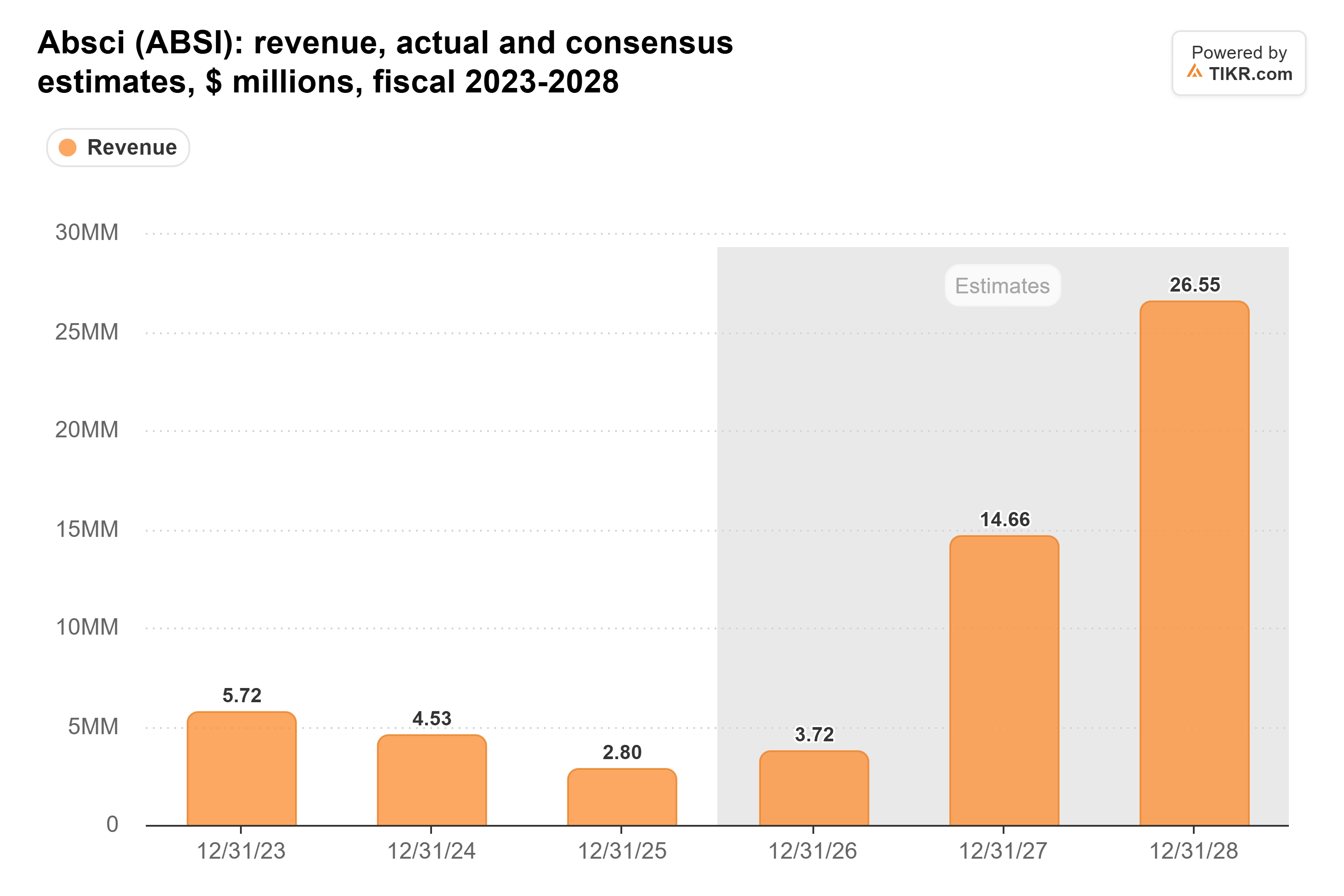Select the 12/31/25 revenue bar

coord(622,797)
